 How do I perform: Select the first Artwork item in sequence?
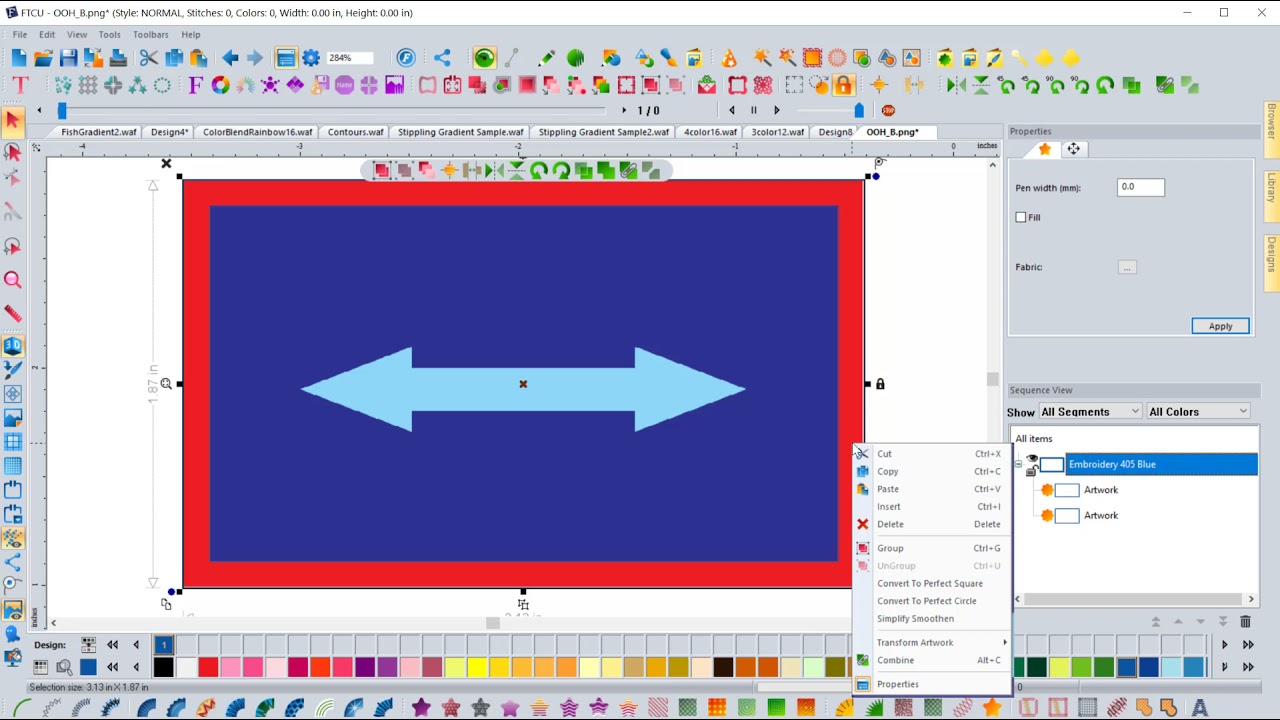tap(1100, 490)
